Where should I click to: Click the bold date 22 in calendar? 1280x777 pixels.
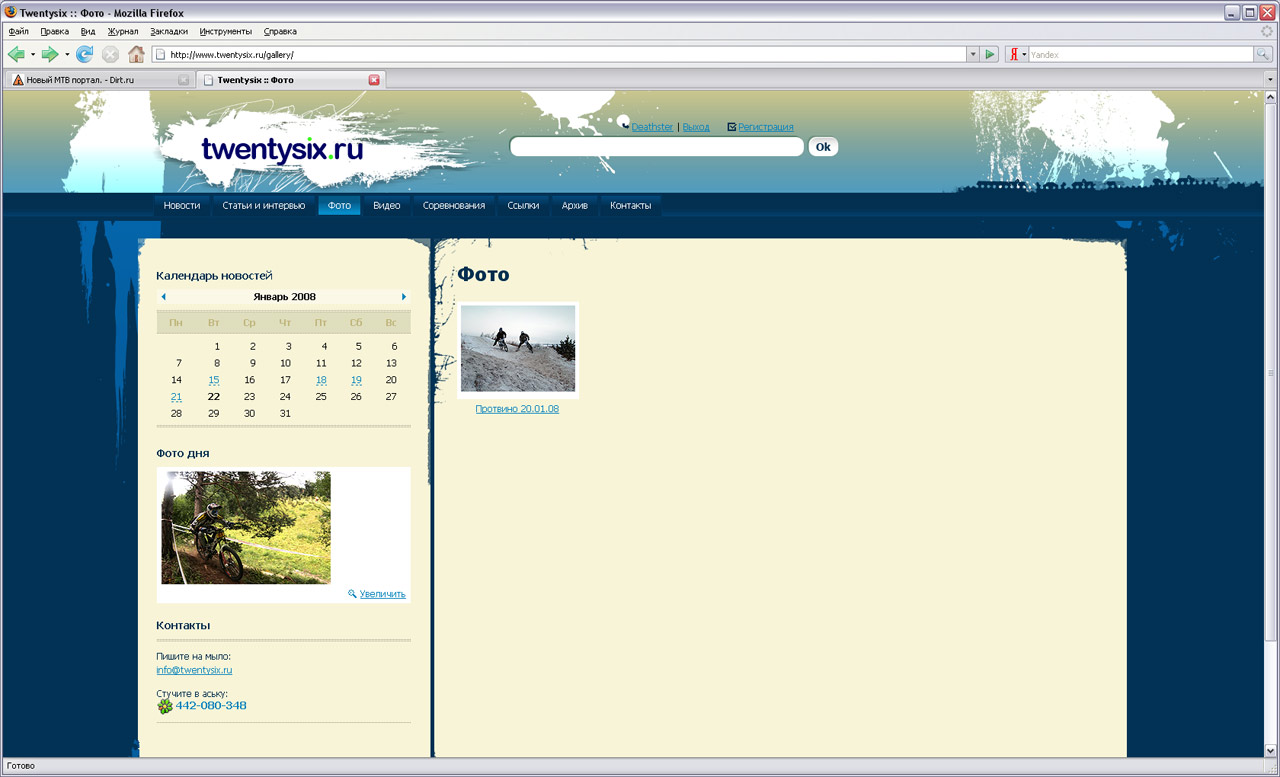click(x=214, y=397)
